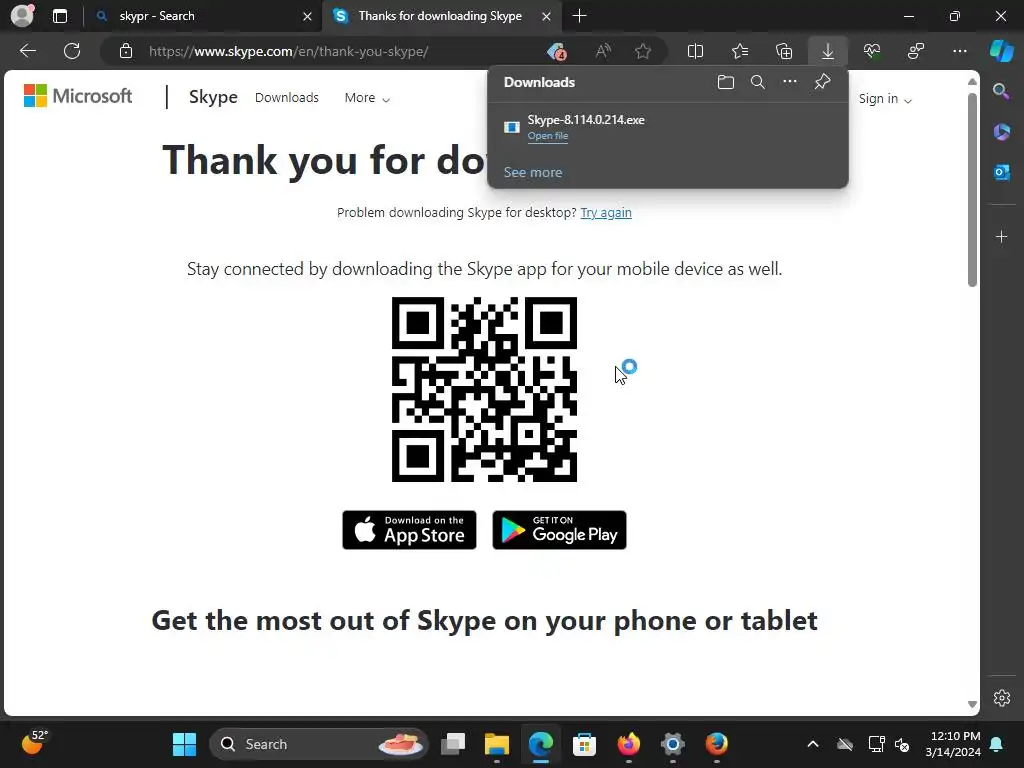The width and height of the screenshot is (1024, 768).
Task: Launch Copilot from the sidebar
Action: [1002, 51]
